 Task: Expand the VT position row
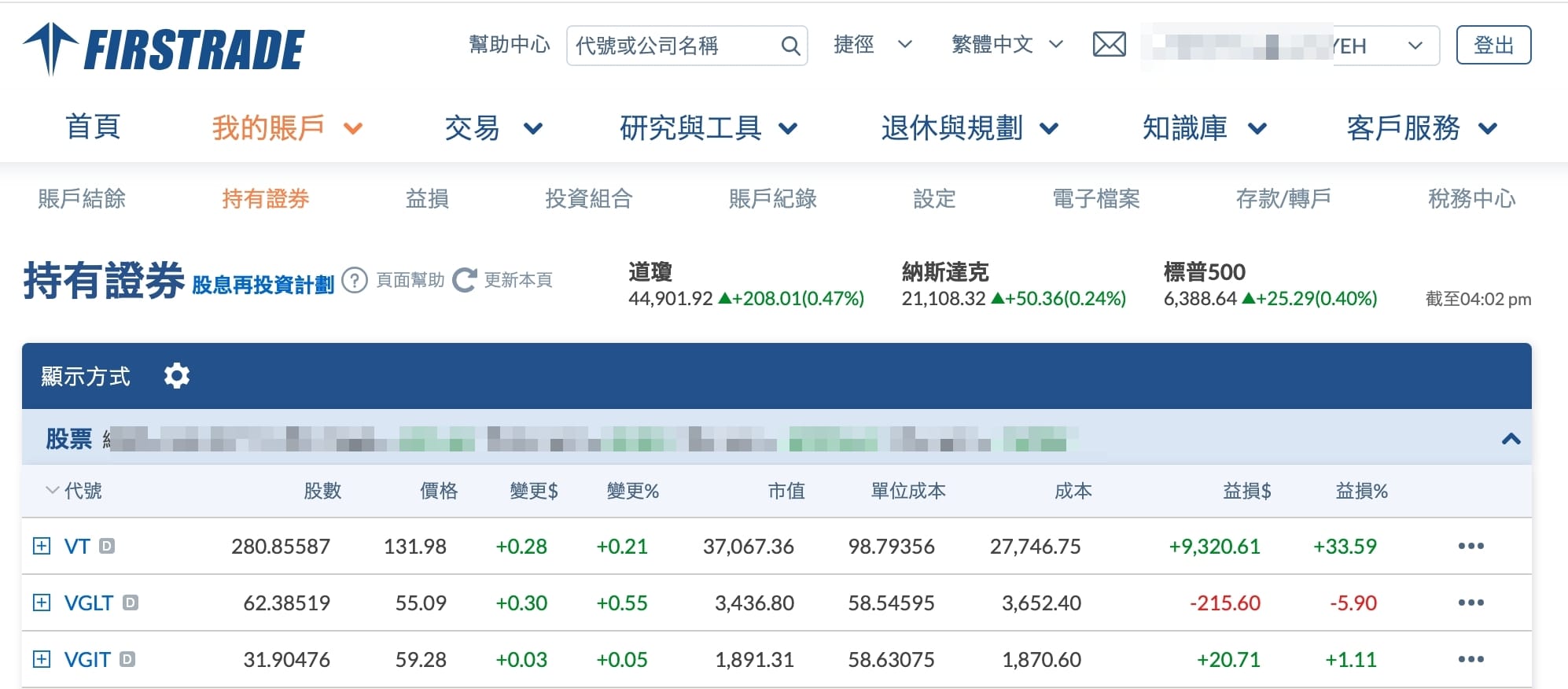(42, 546)
